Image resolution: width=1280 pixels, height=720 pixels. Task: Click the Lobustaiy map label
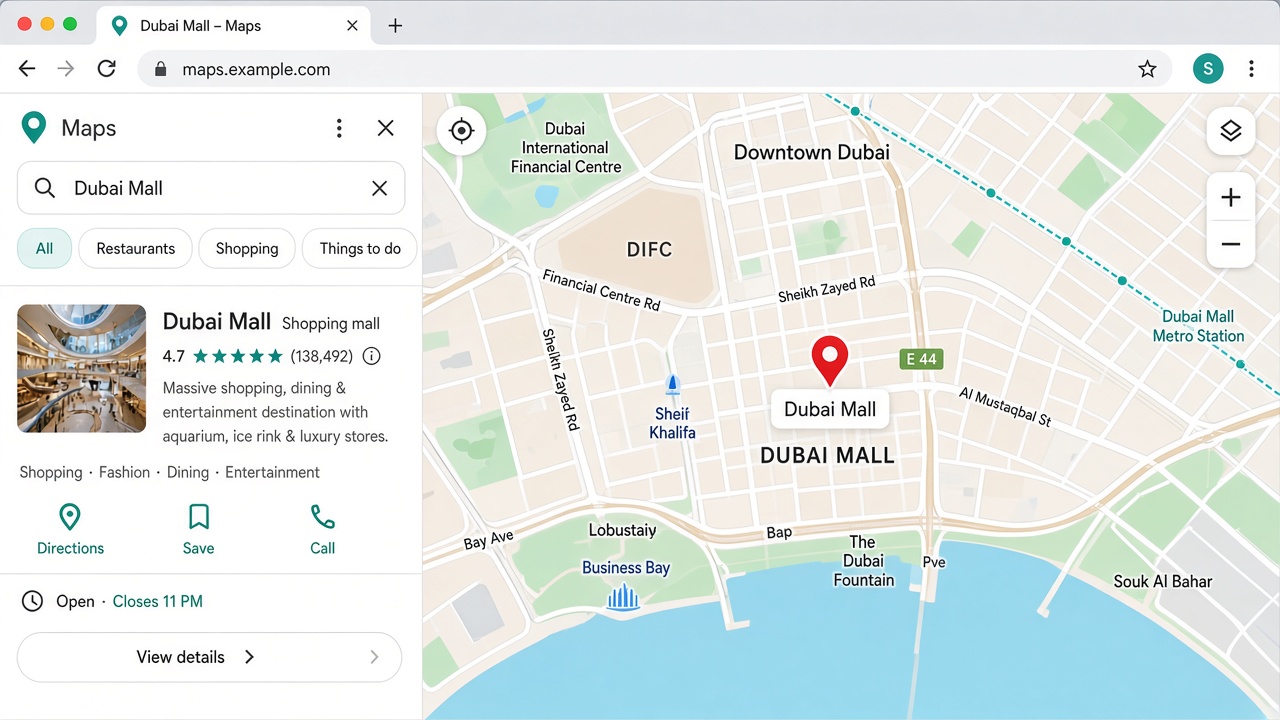tap(622, 530)
